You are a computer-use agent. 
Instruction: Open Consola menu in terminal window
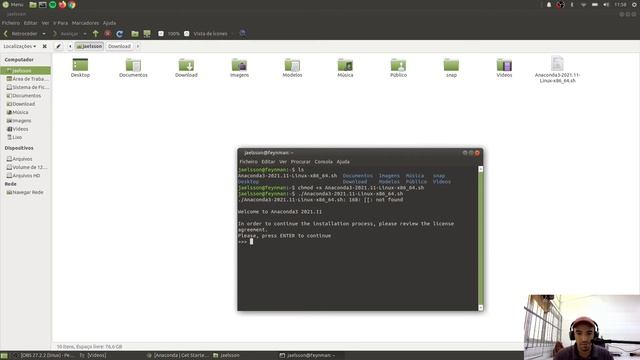[x=324, y=162]
